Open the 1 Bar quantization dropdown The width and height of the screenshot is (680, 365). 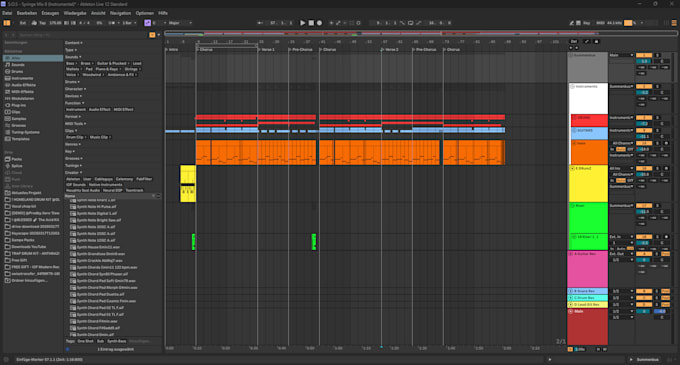pos(129,23)
